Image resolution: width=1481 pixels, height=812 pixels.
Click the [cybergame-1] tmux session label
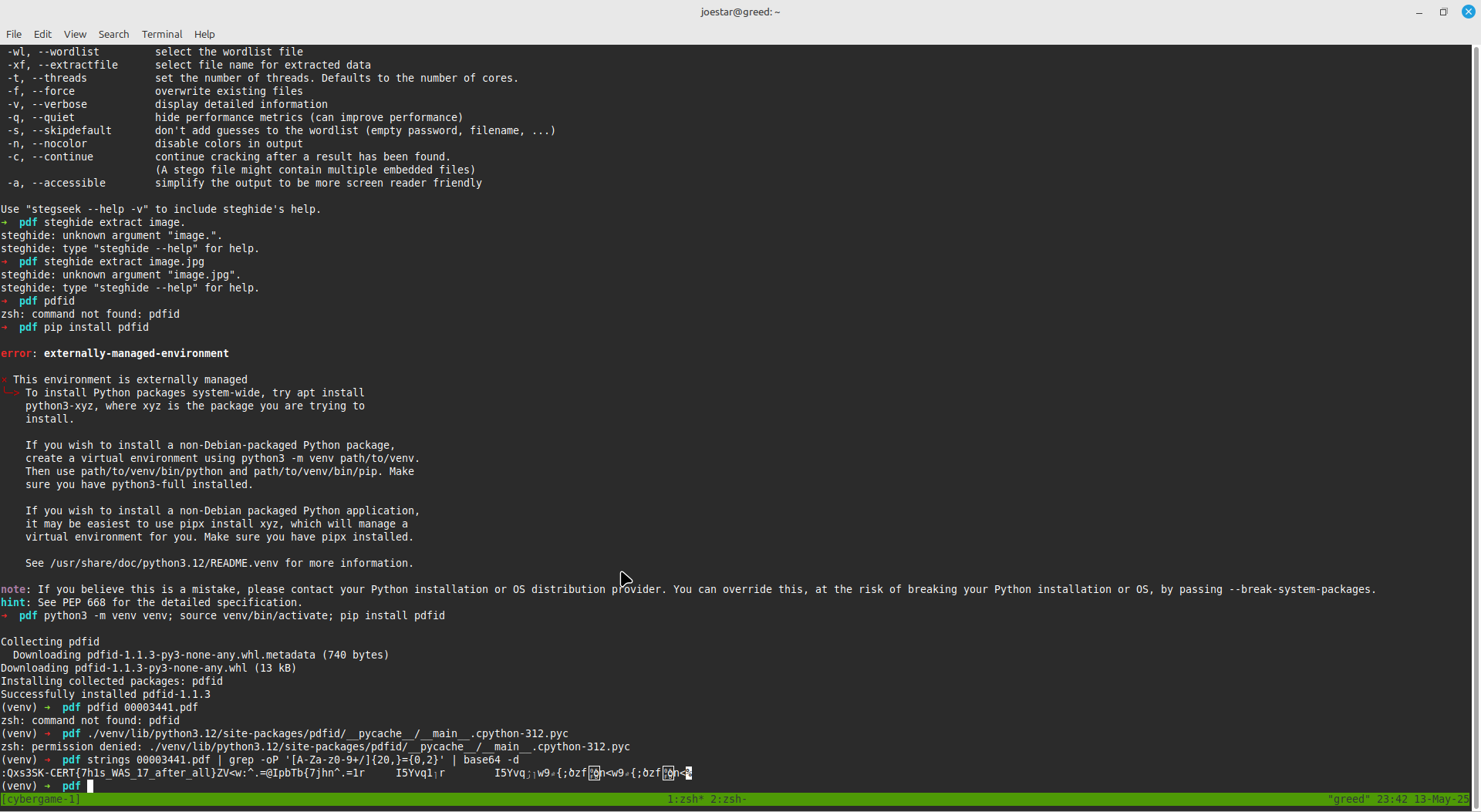[x=42, y=799]
